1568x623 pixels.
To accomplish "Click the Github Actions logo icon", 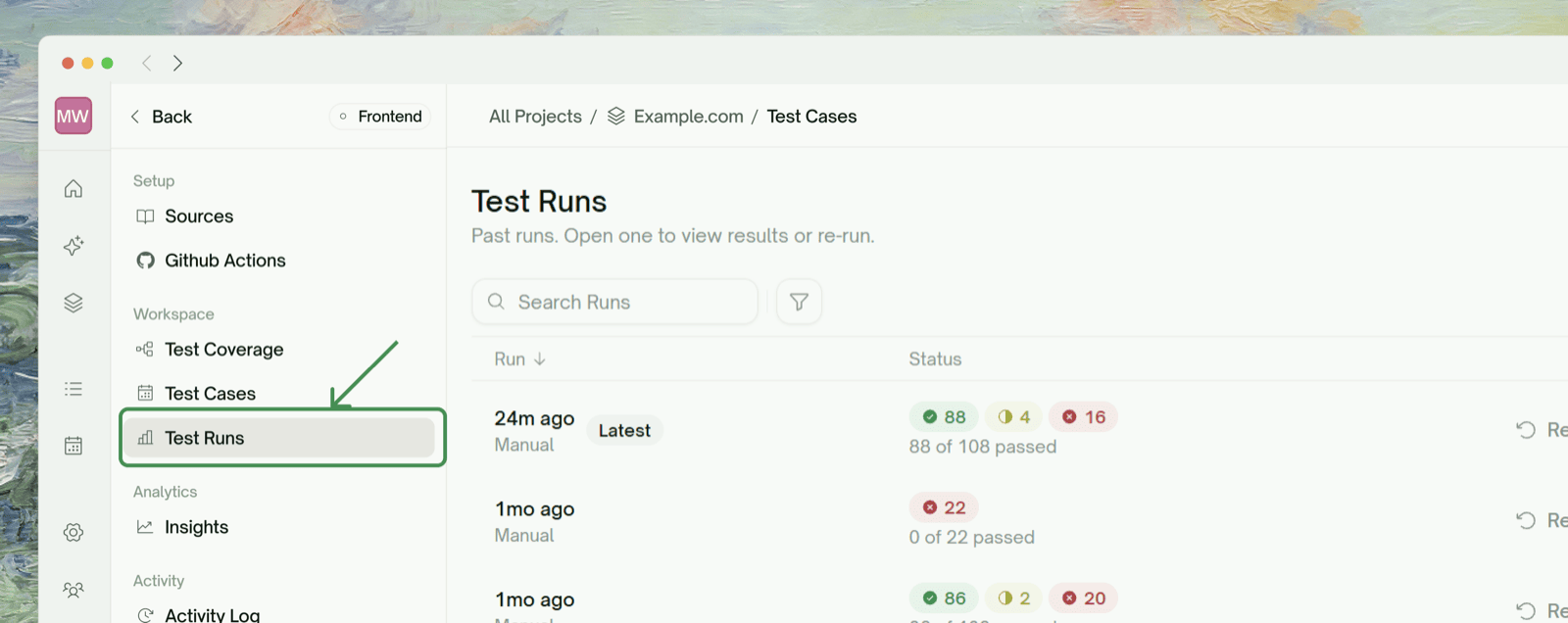I will [145, 261].
